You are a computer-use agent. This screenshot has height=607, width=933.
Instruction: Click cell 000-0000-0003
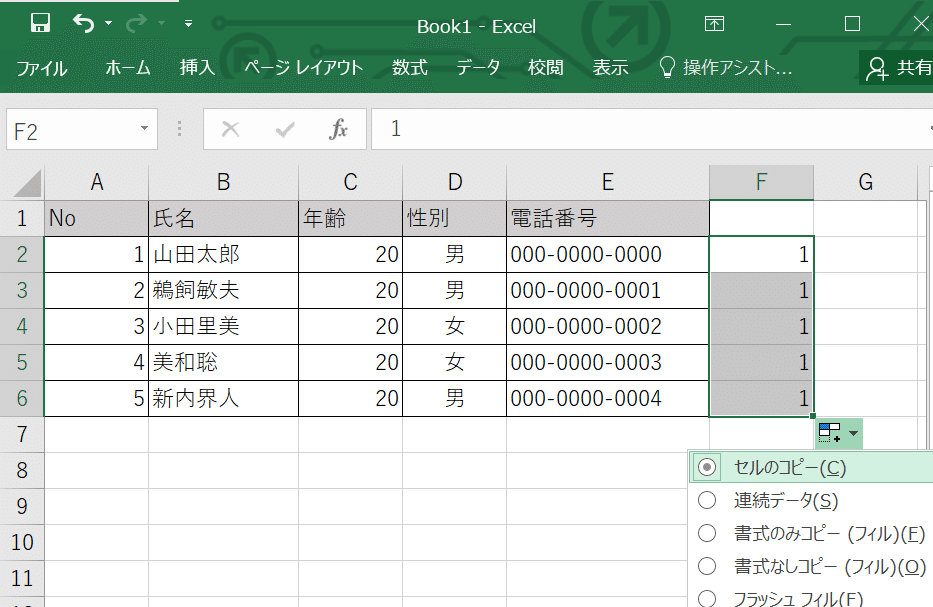608,362
